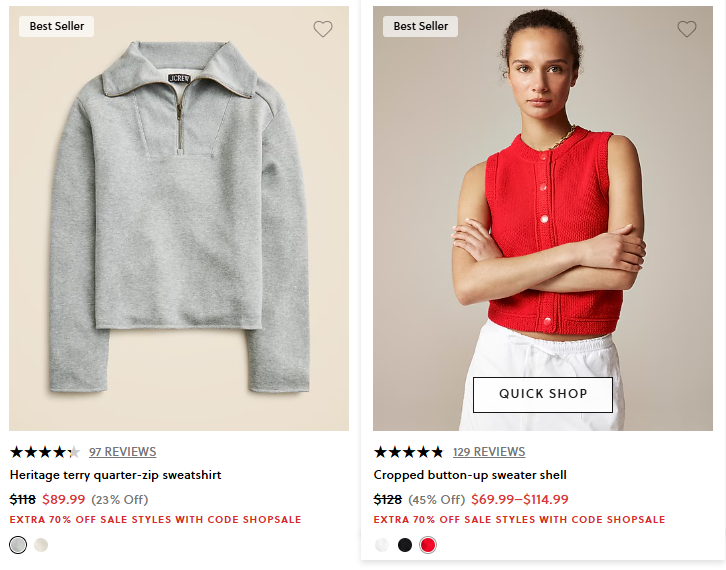Click the five-star rating of sweater shell

(x=408, y=452)
